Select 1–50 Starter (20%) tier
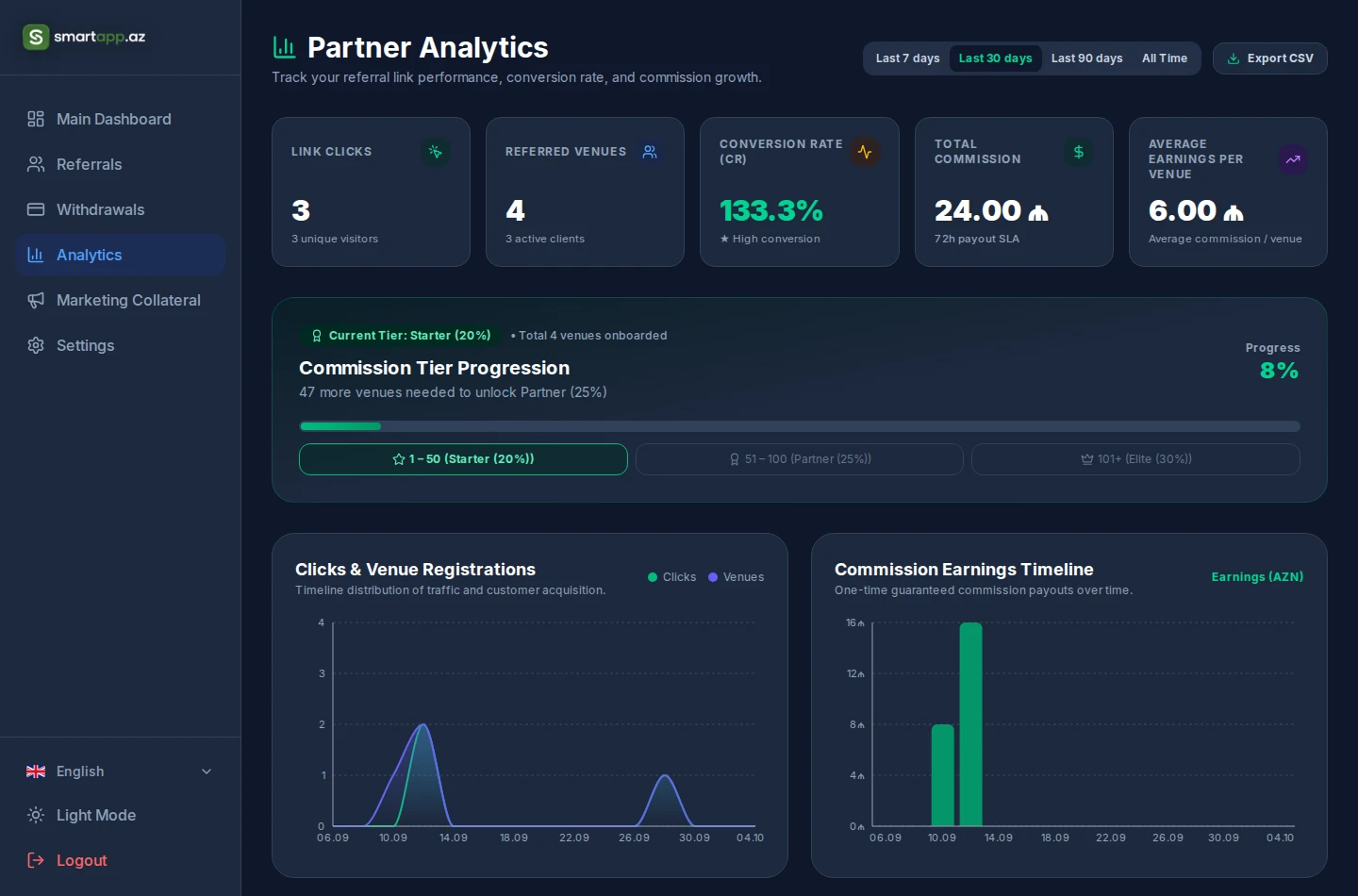 coord(463,459)
